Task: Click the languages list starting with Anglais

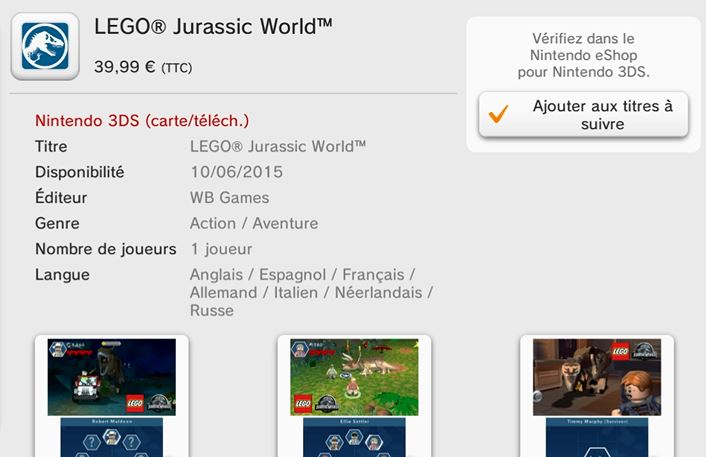Action: point(311,293)
